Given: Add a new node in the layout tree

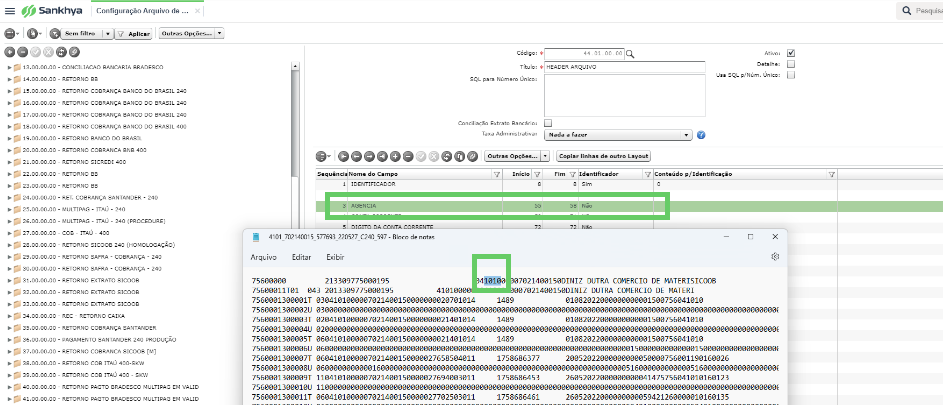Looking at the screenshot, I should pyautogui.click(x=9, y=52).
